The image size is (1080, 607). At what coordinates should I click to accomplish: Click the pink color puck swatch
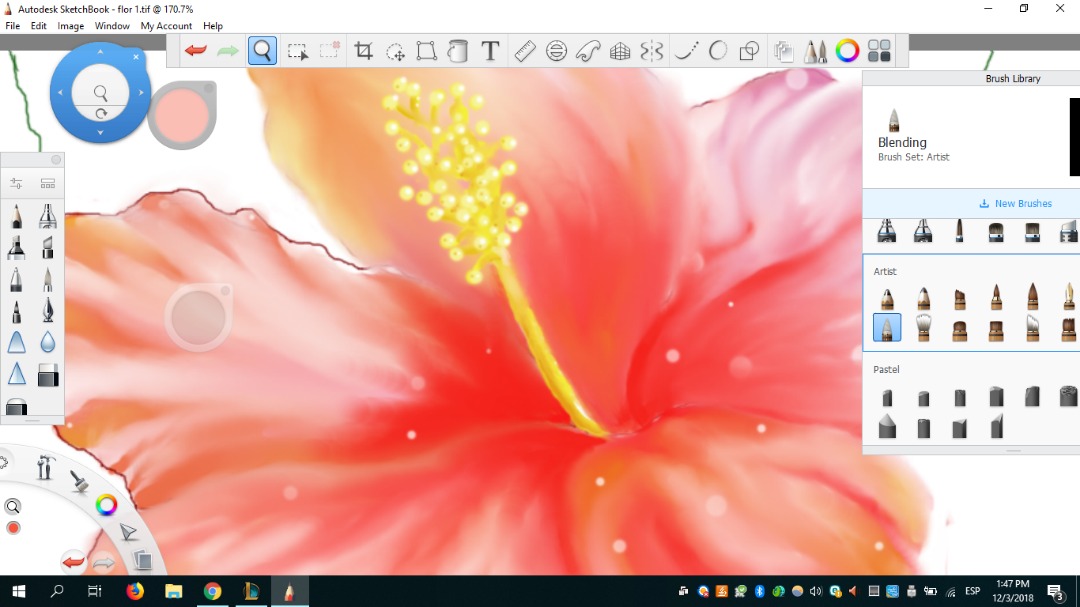pos(182,116)
